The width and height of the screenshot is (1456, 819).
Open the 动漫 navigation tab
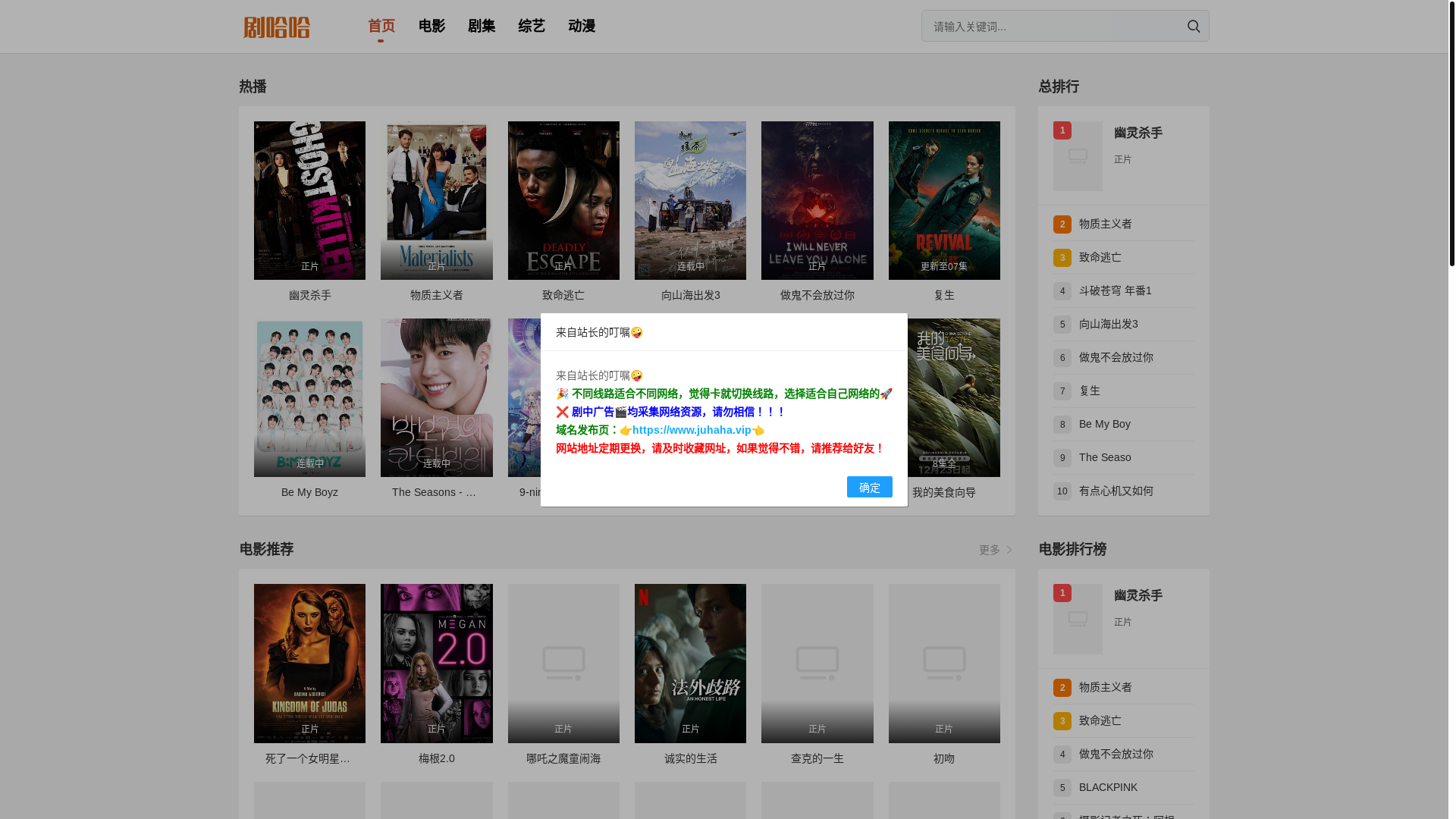(x=582, y=27)
